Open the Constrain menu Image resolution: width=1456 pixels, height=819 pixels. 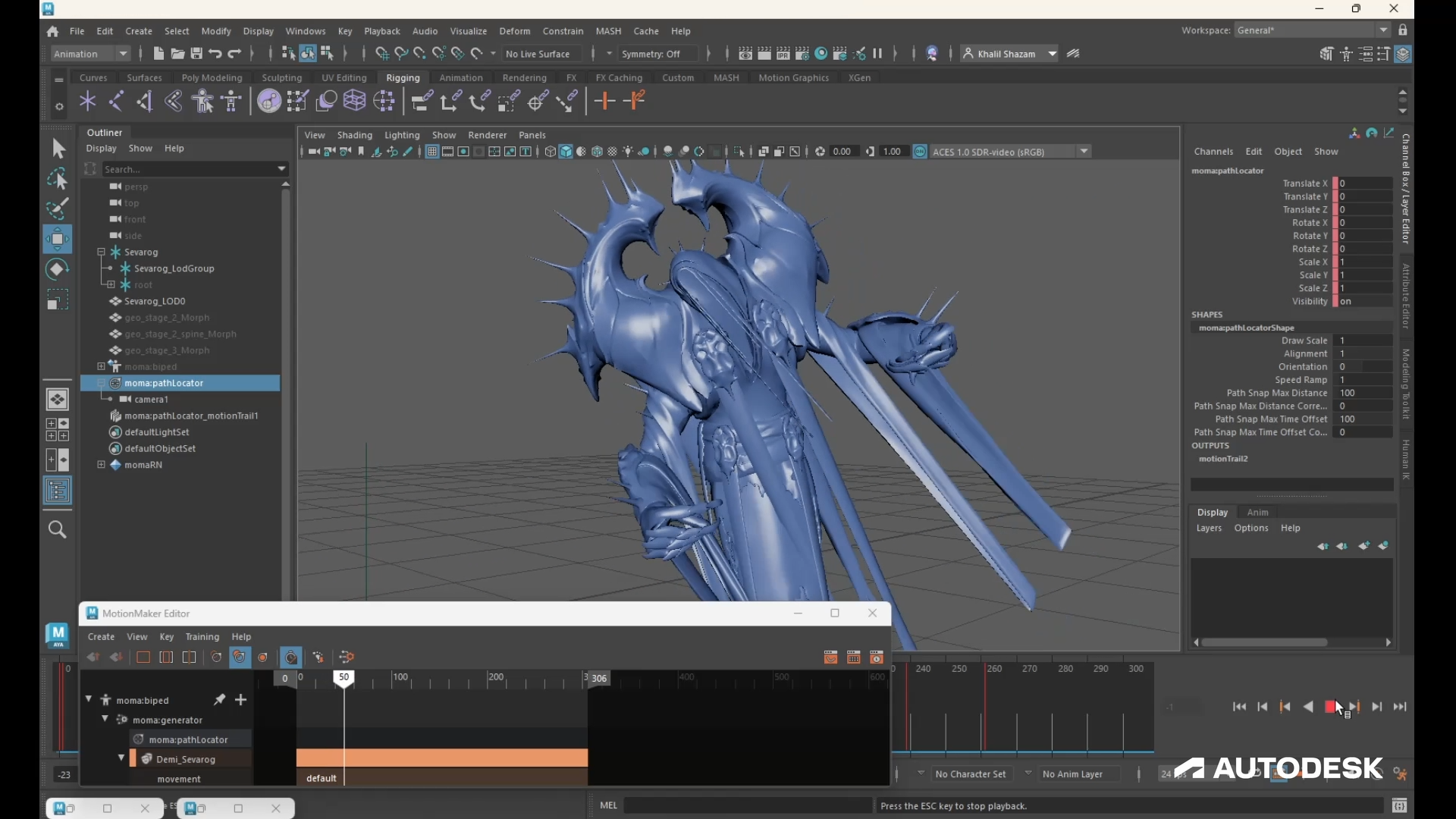pyautogui.click(x=563, y=32)
